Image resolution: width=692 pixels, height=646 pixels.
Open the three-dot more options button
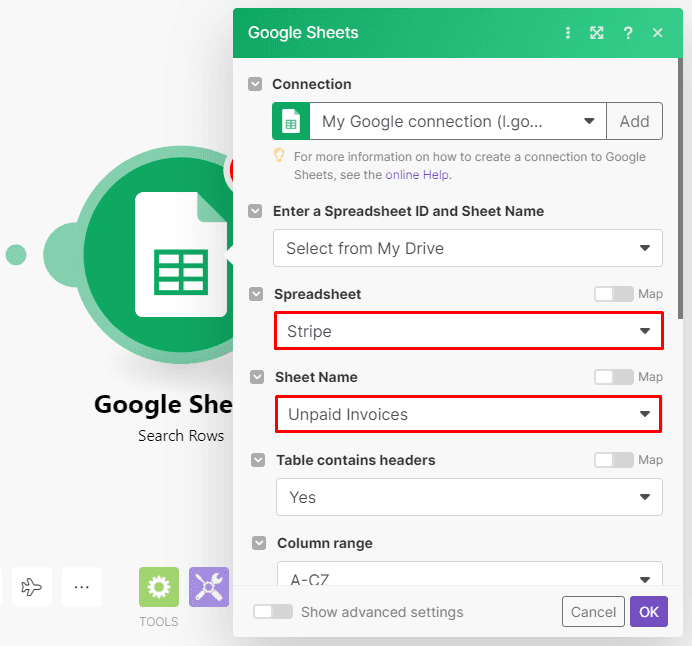82,588
